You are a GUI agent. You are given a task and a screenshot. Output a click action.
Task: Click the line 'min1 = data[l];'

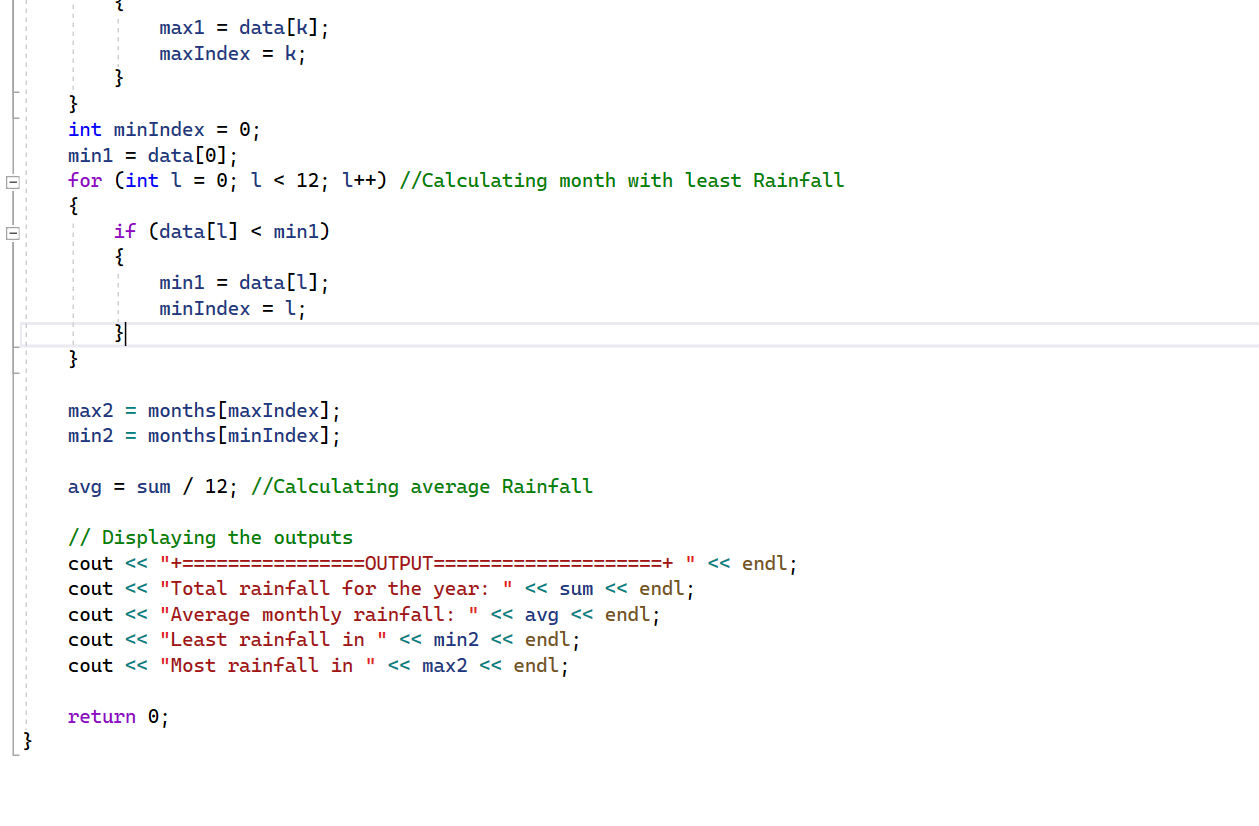pos(244,283)
